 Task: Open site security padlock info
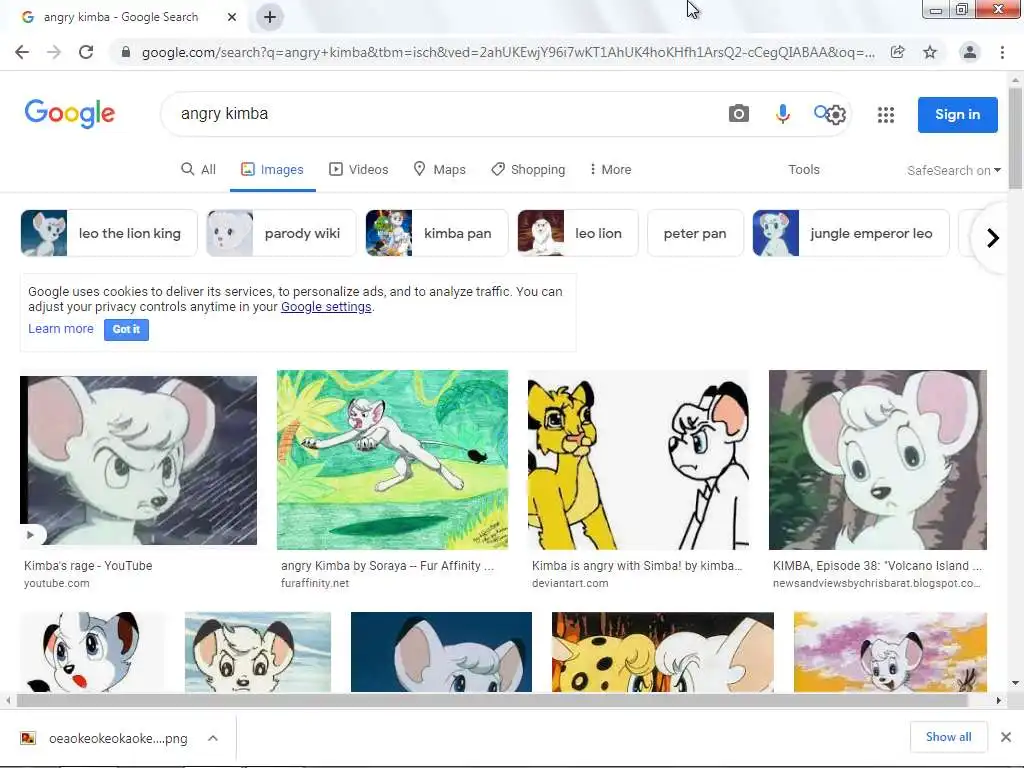click(126, 52)
